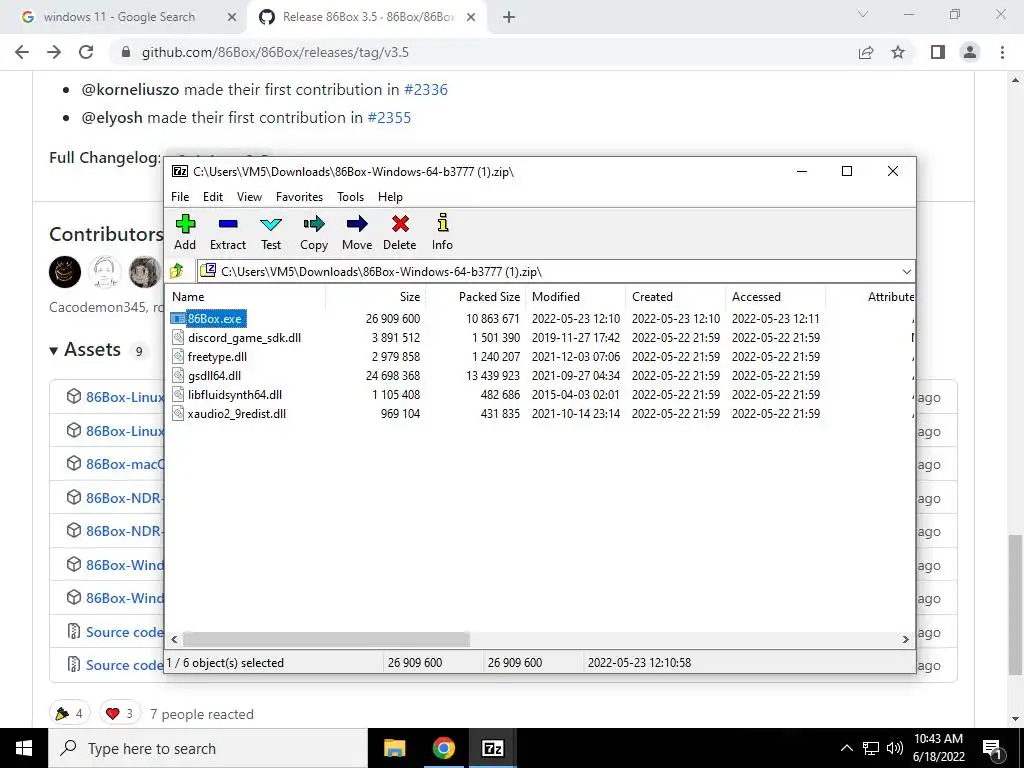Open the Chrome profile avatar menu
This screenshot has height=768, width=1024.
point(970,52)
